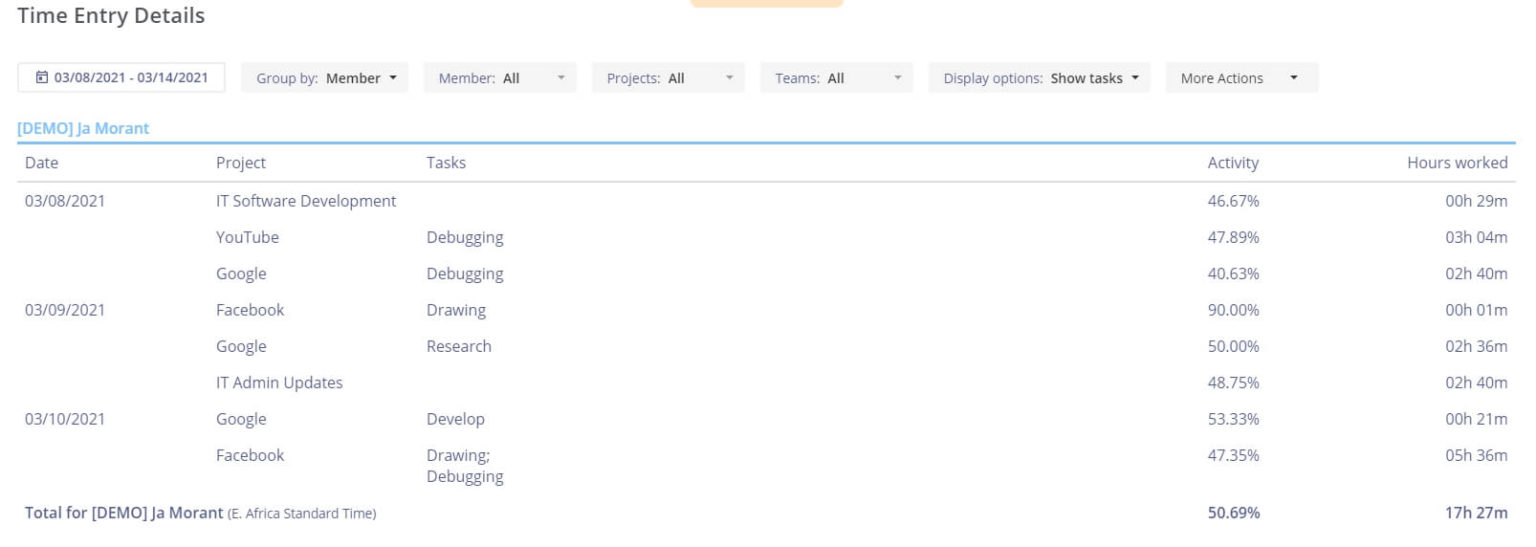
Task: Select the 03/10/2021 date cell
Action: (x=65, y=419)
